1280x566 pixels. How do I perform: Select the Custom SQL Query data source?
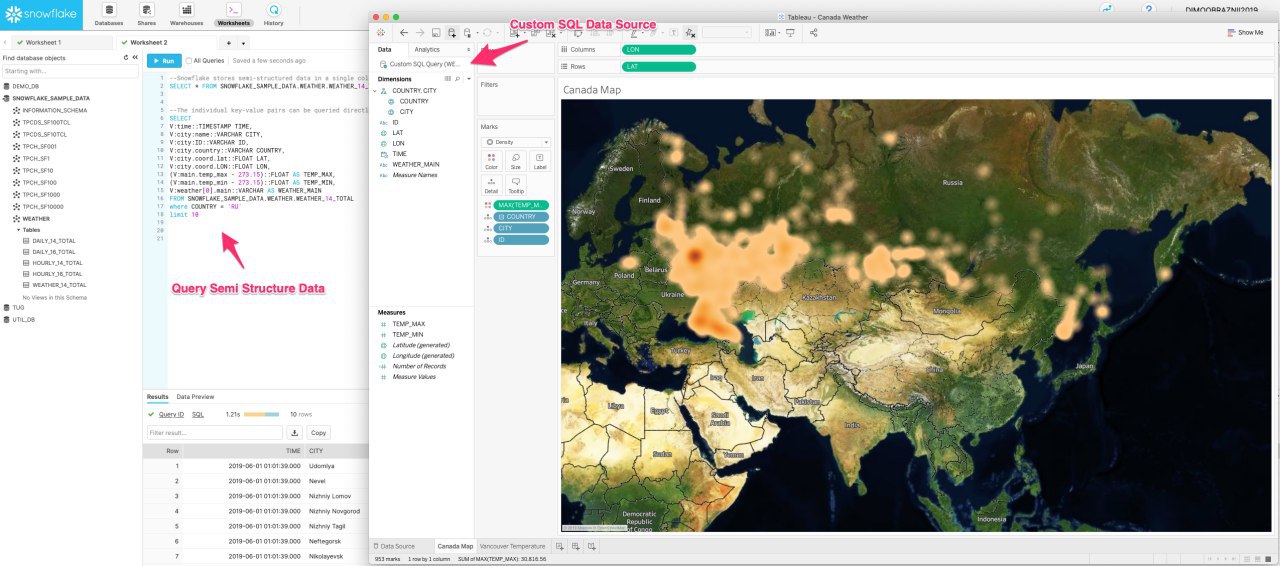[x=418, y=64]
